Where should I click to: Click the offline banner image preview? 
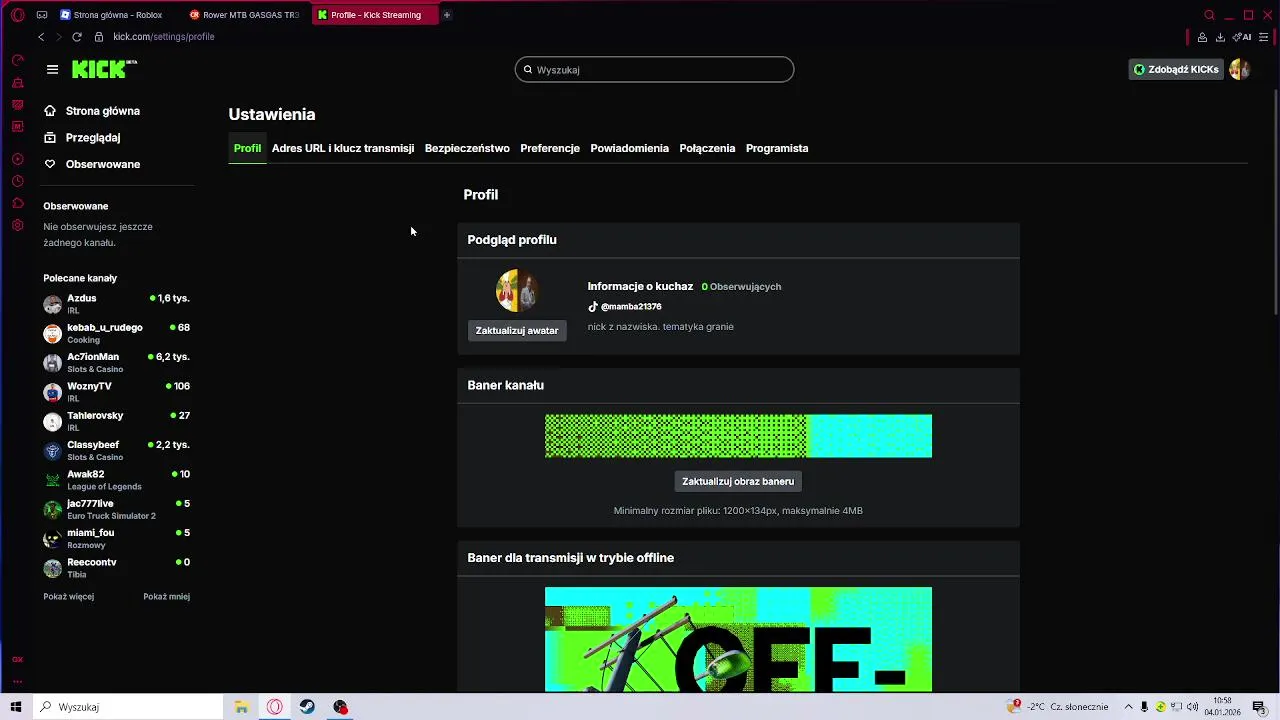738,639
